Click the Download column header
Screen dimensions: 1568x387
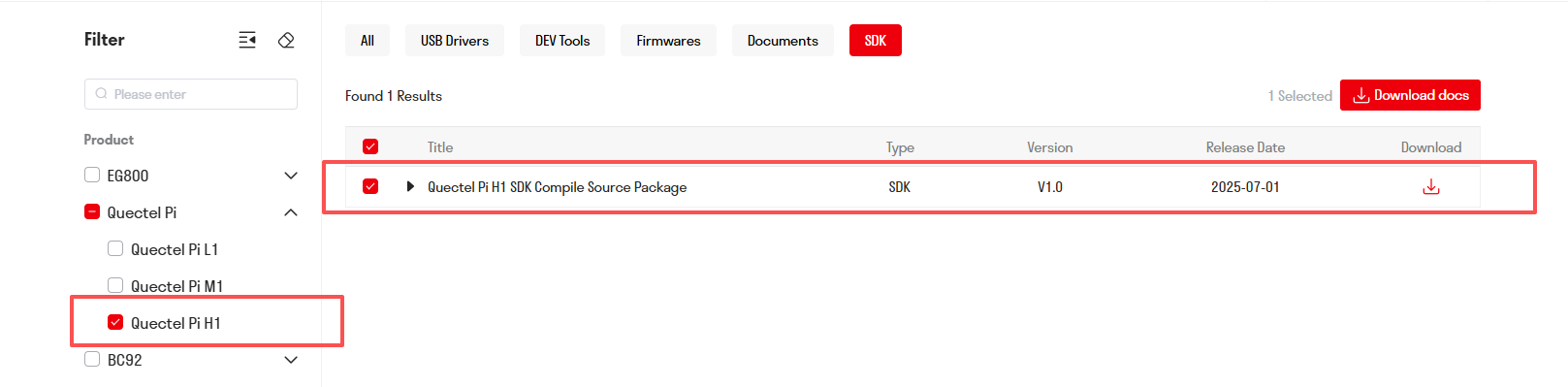1431,147
